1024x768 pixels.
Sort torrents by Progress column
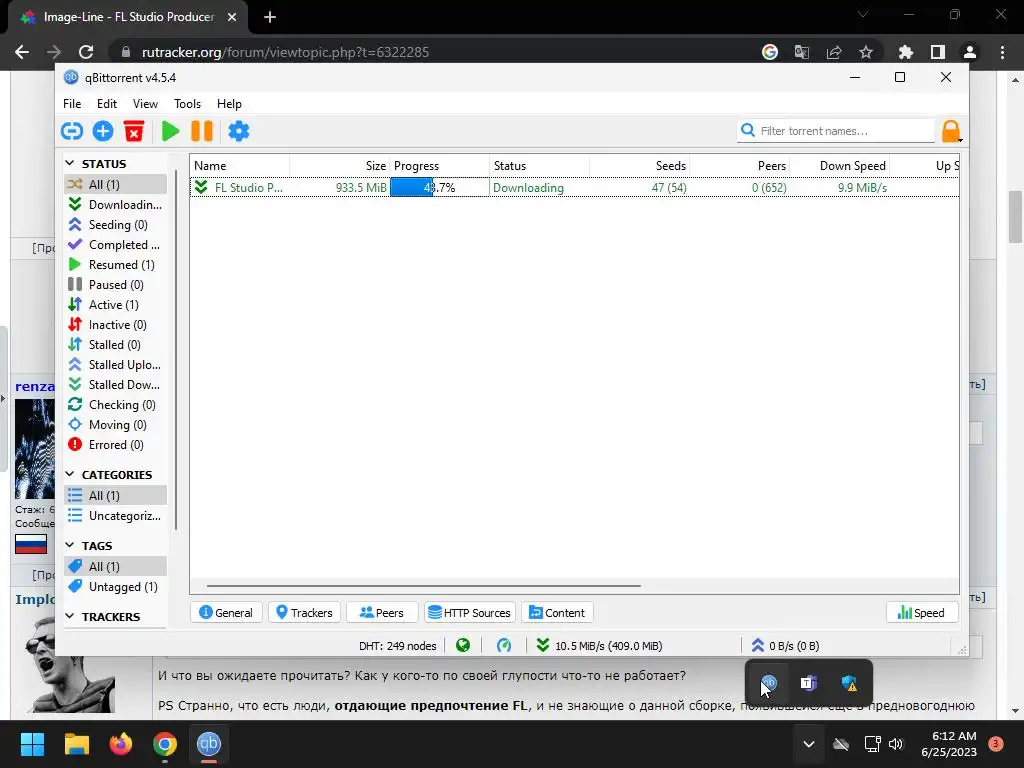[x=440, y=166]
